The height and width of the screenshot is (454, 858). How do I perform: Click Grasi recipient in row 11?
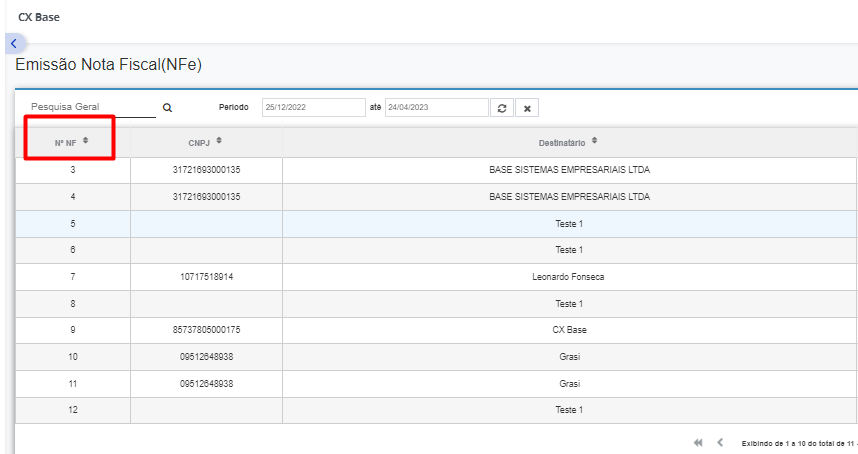pyautogui.click(x=569, y=383)
